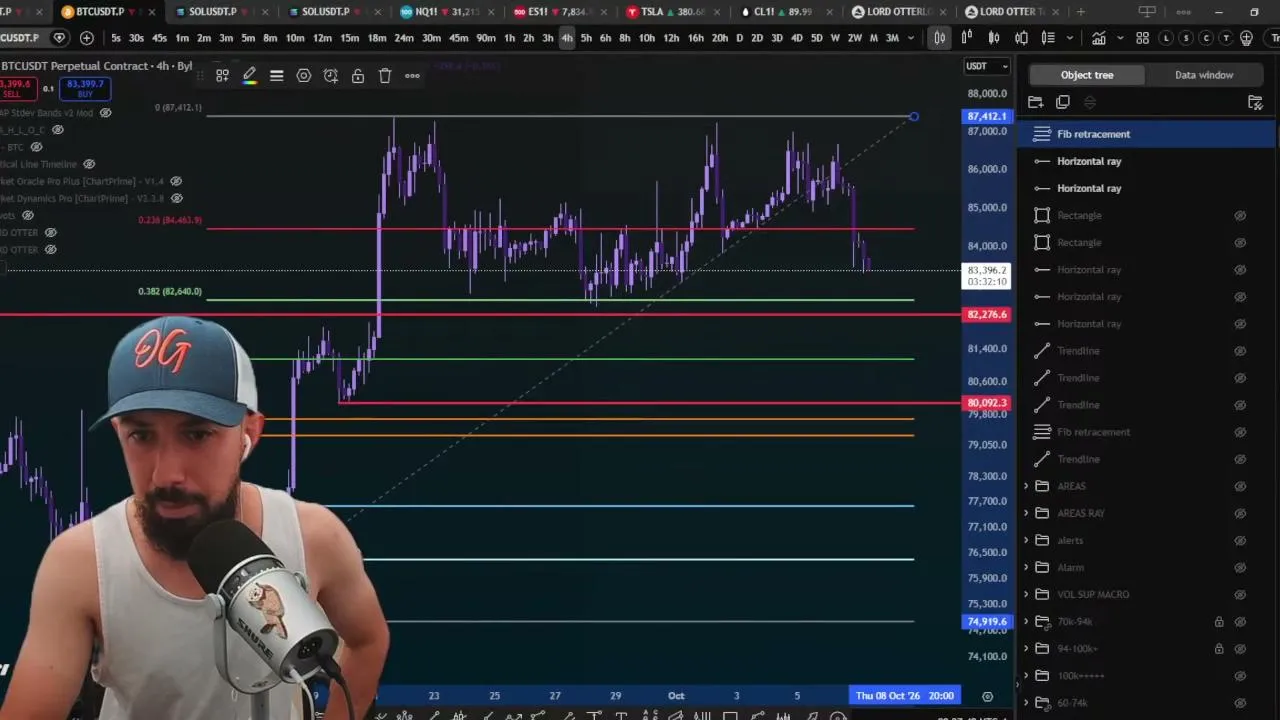Toggle visibility of VOL SUP MACRO folder
Image resolution: width=1280 pixels, height=720 pixels.
pyautogui.click(x=1240, y=594)
